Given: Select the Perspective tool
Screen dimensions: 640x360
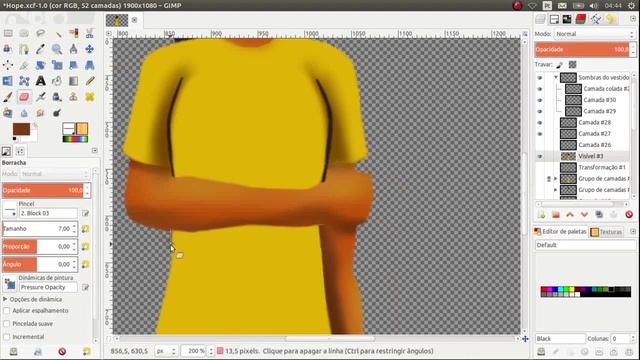Looking at the screenshot, I should click(x=90, y=65).
